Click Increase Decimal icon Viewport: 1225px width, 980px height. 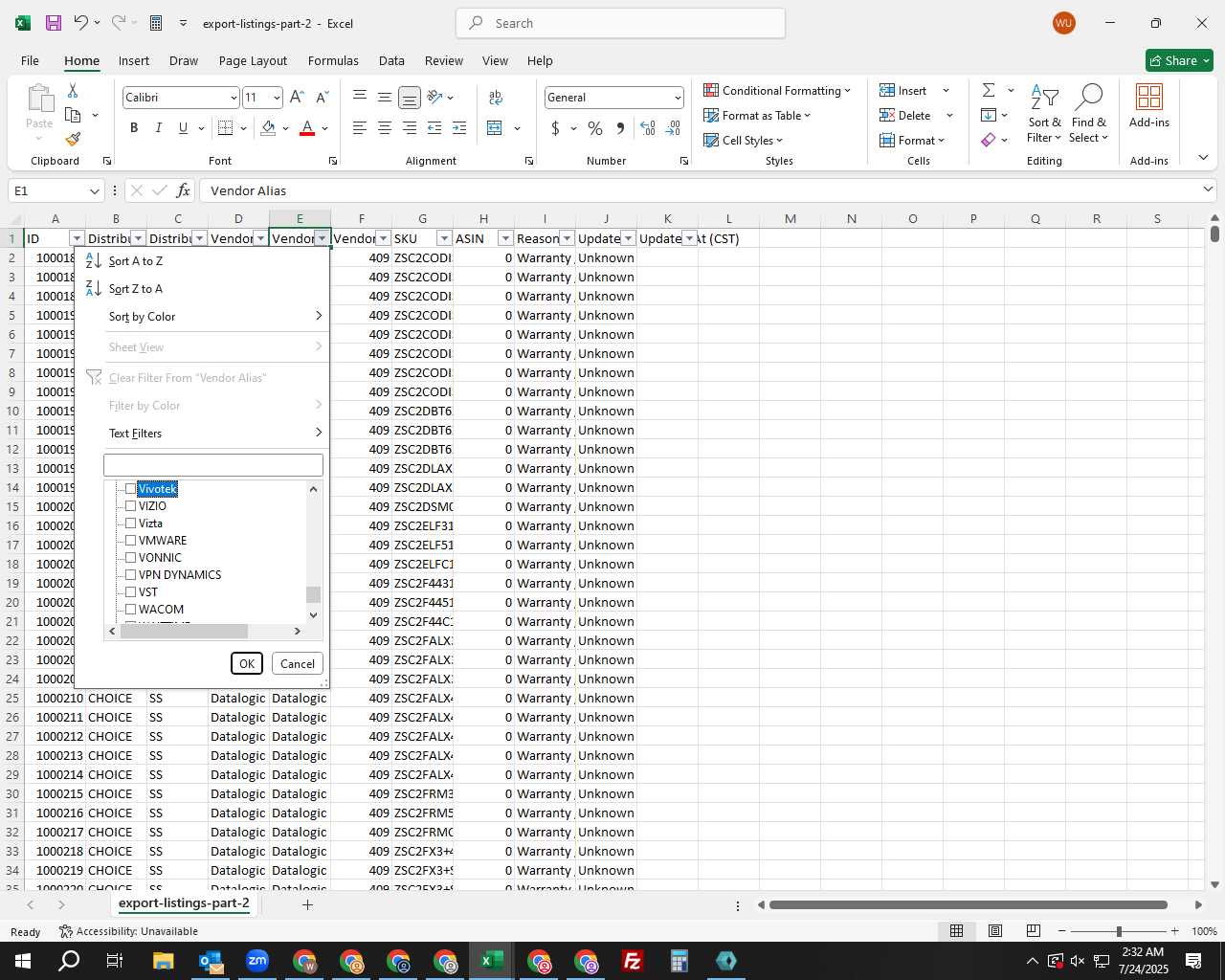pyautogui.click(x=648, y=128)
